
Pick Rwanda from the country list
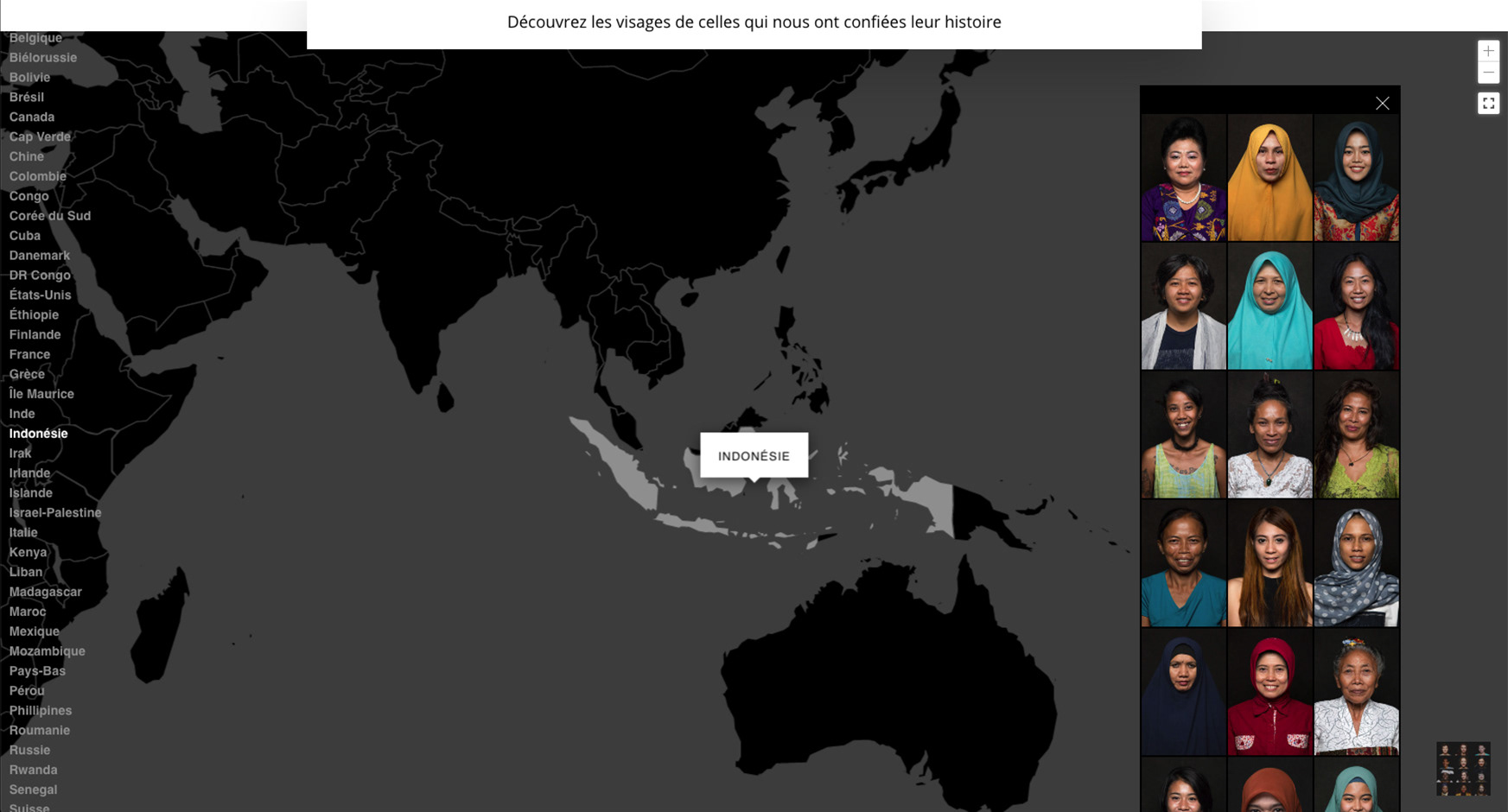34,771
